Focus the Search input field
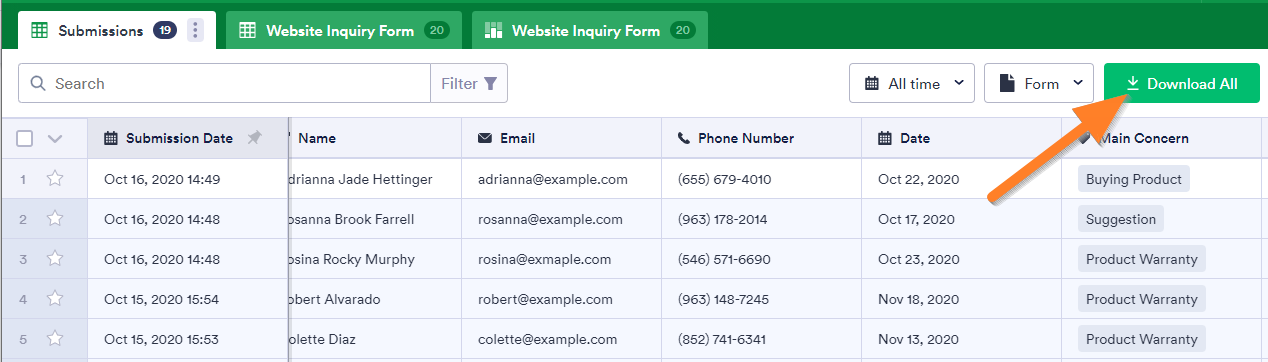 241,84
